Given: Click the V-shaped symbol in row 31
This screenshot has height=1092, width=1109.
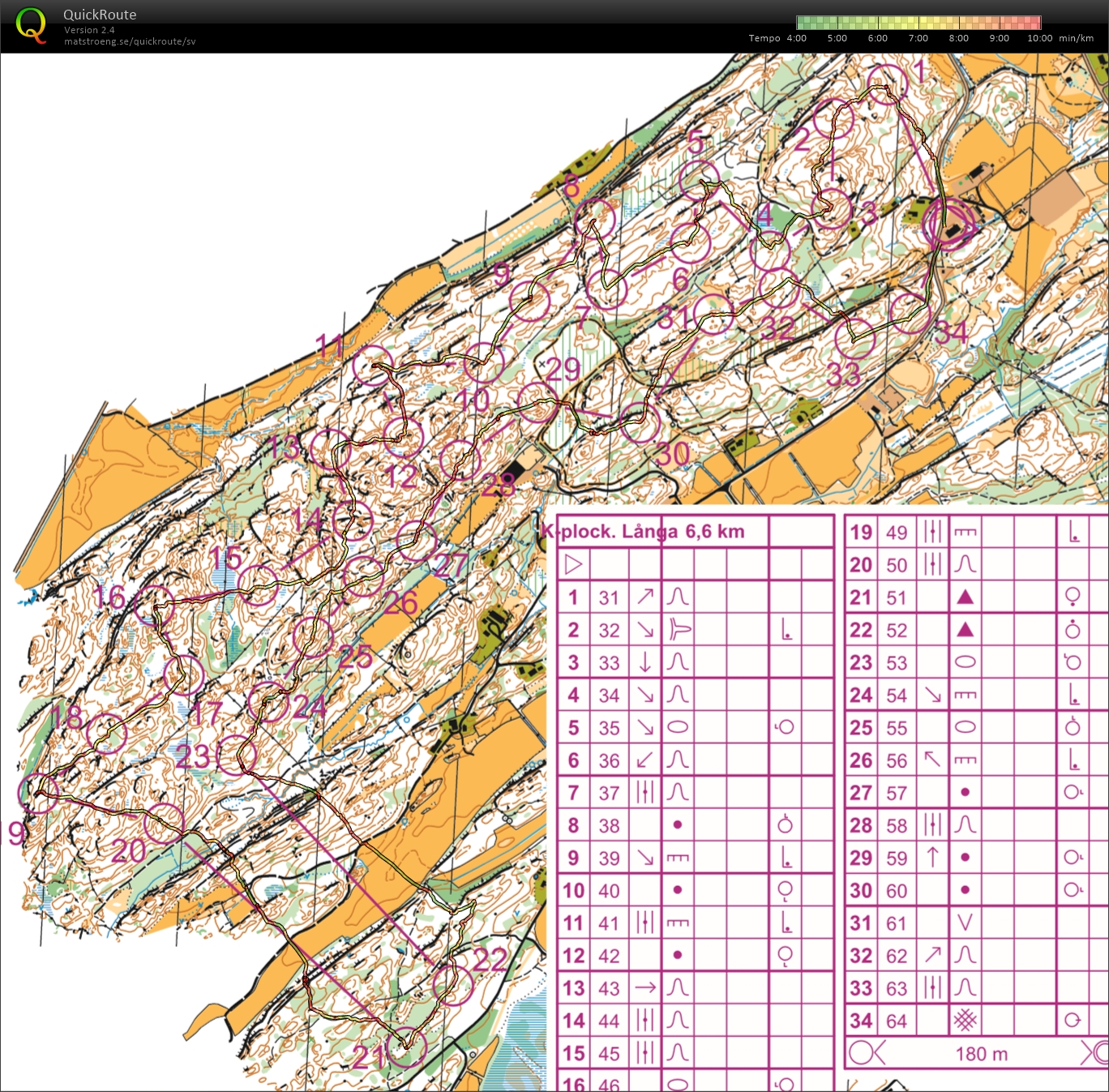Looking at the screenshot, I should click(965, 923).
